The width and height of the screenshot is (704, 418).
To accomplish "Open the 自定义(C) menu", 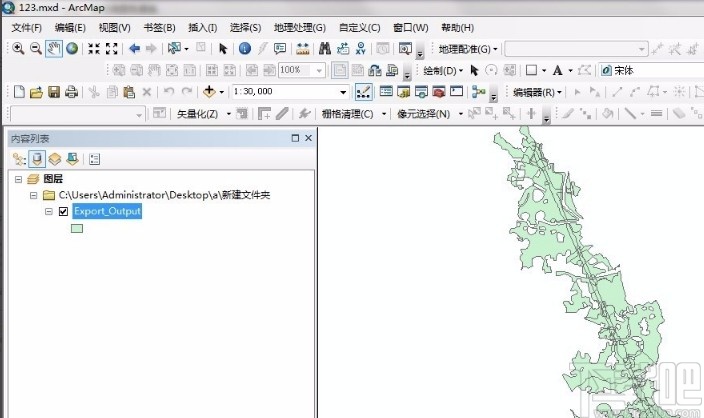I will (x=359, y=28).
